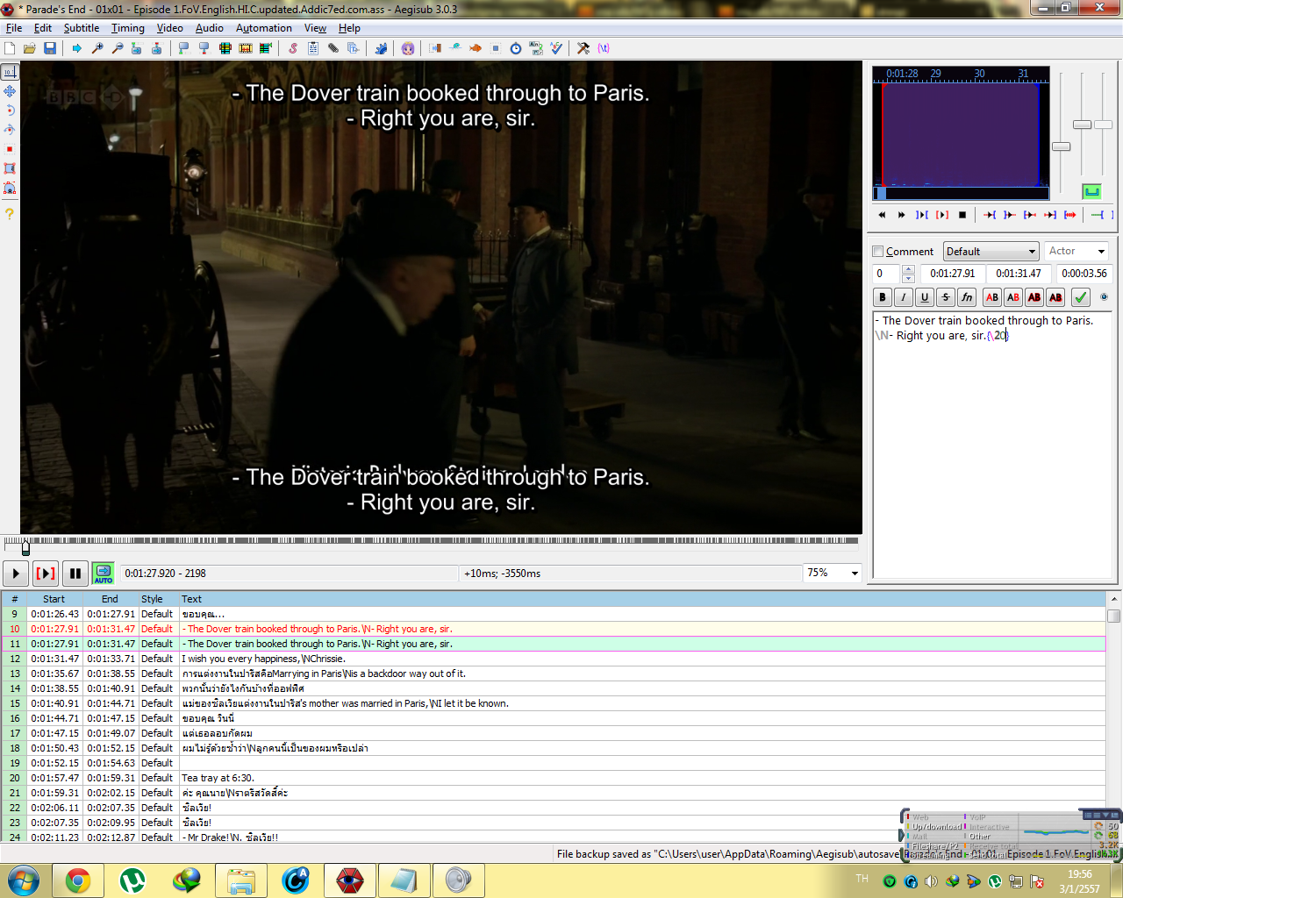Select subtitle row 20 'Tea tray at 6:30.'

(x=554, y=778)
